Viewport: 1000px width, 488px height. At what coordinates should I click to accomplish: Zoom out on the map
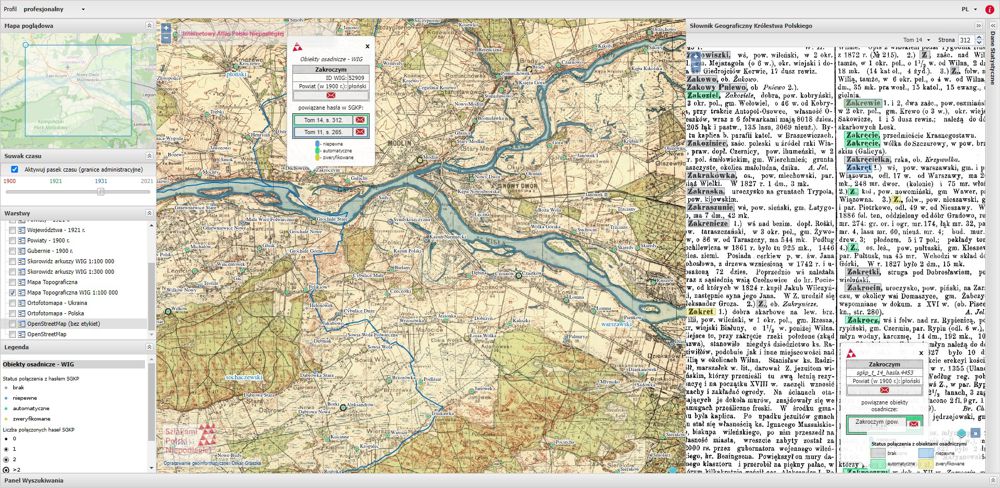(x=166, y=38)
